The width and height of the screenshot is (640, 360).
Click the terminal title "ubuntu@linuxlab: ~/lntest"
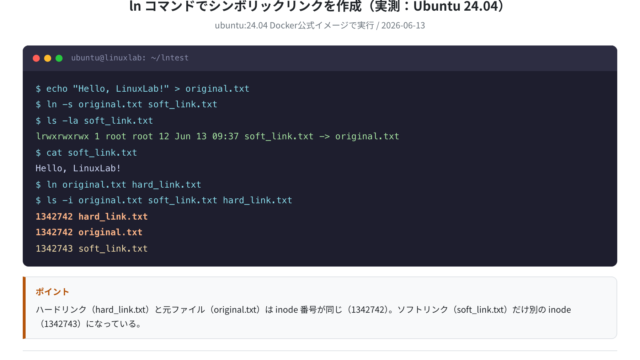tap(130, 58)
